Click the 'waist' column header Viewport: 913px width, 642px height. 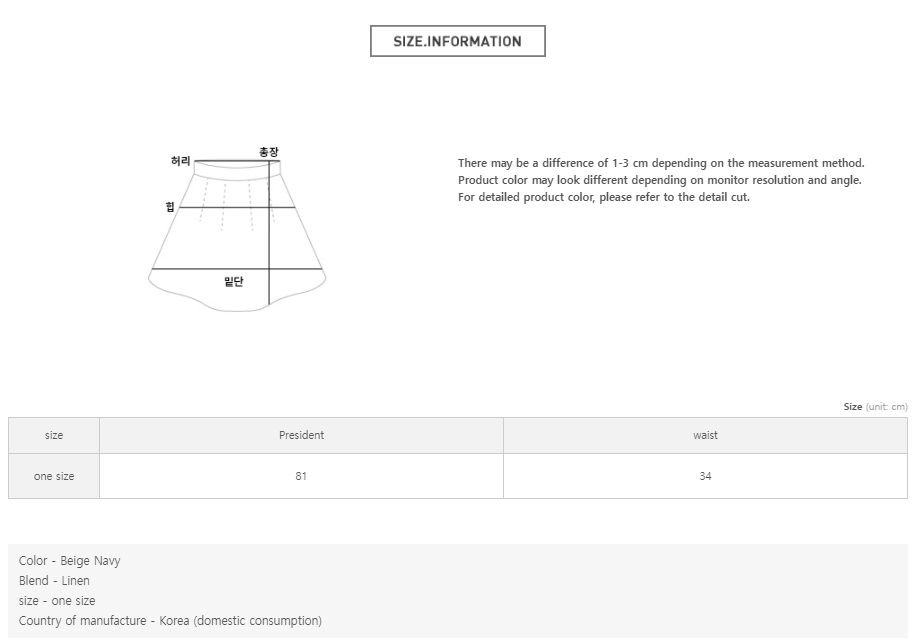[705, 435]
